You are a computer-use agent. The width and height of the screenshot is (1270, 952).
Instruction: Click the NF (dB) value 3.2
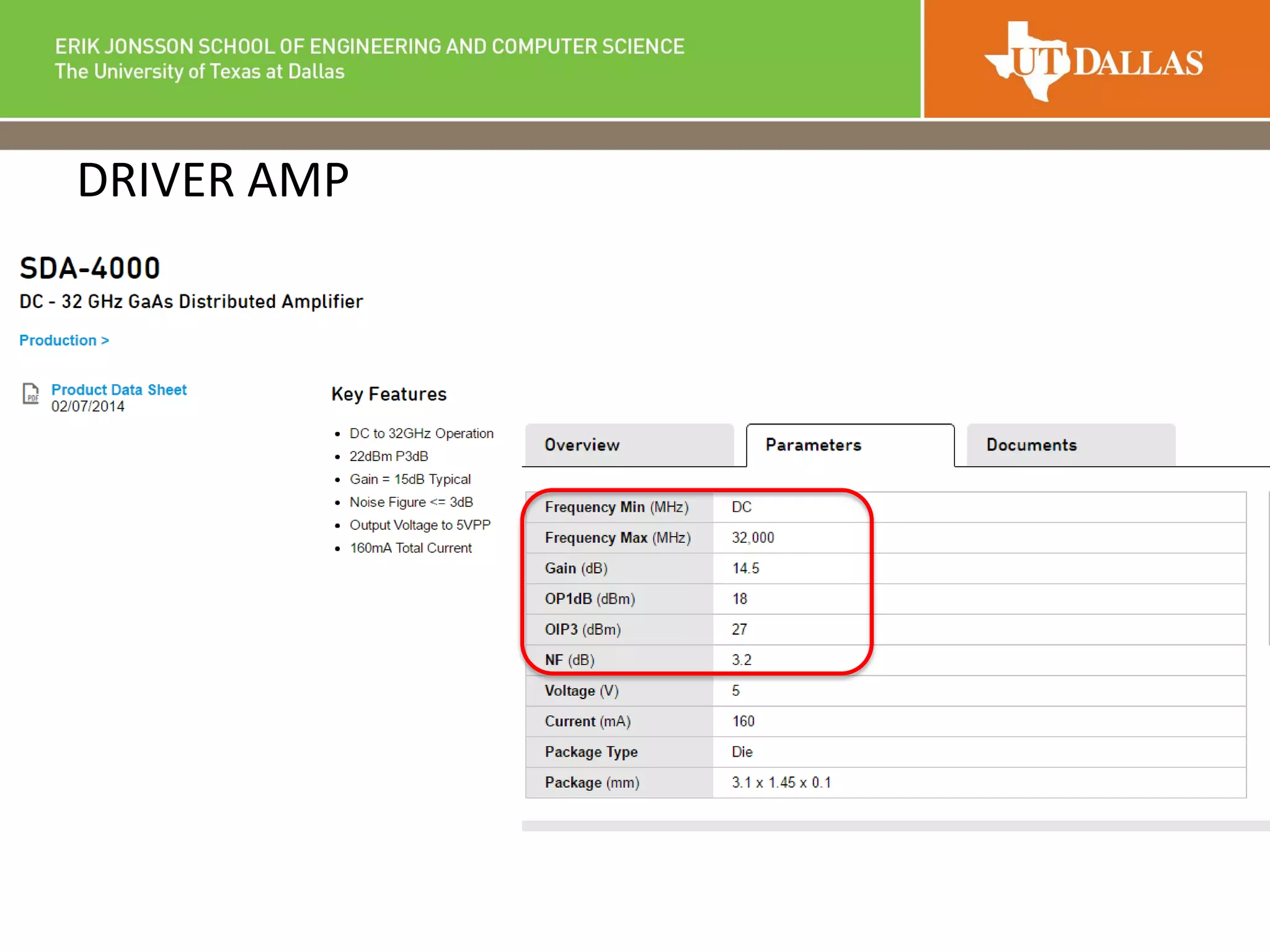(x=742, y=660)
